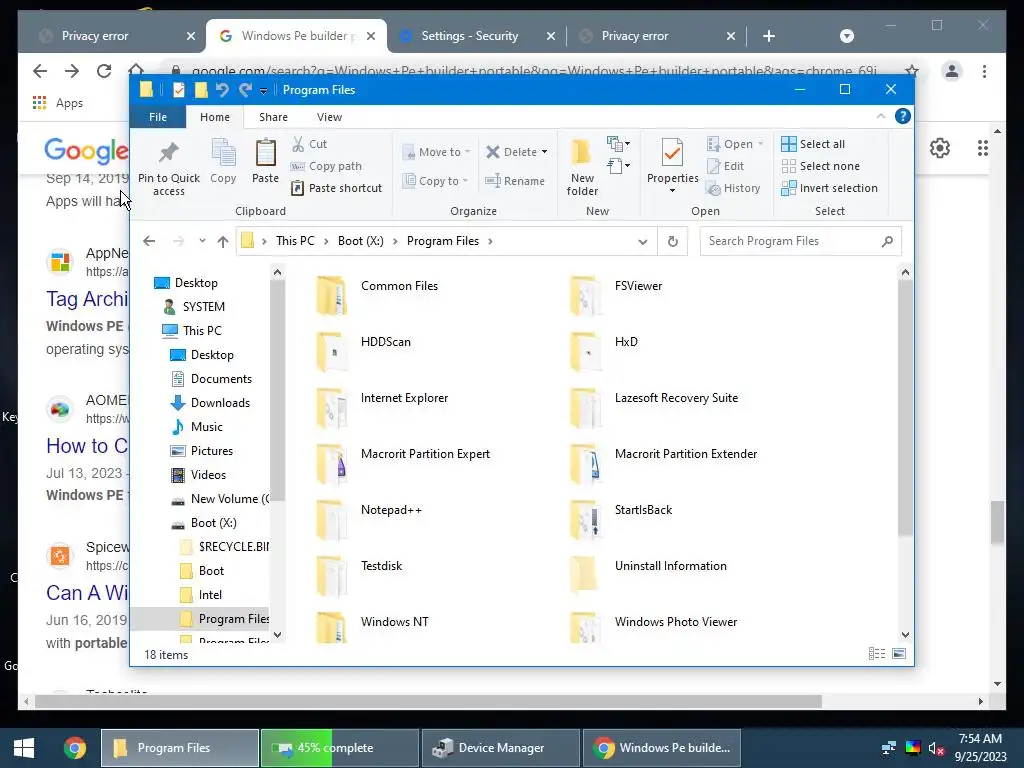
Task: Select Lazesoft Recovery Suite folder
Action: [x=655, y=408]
